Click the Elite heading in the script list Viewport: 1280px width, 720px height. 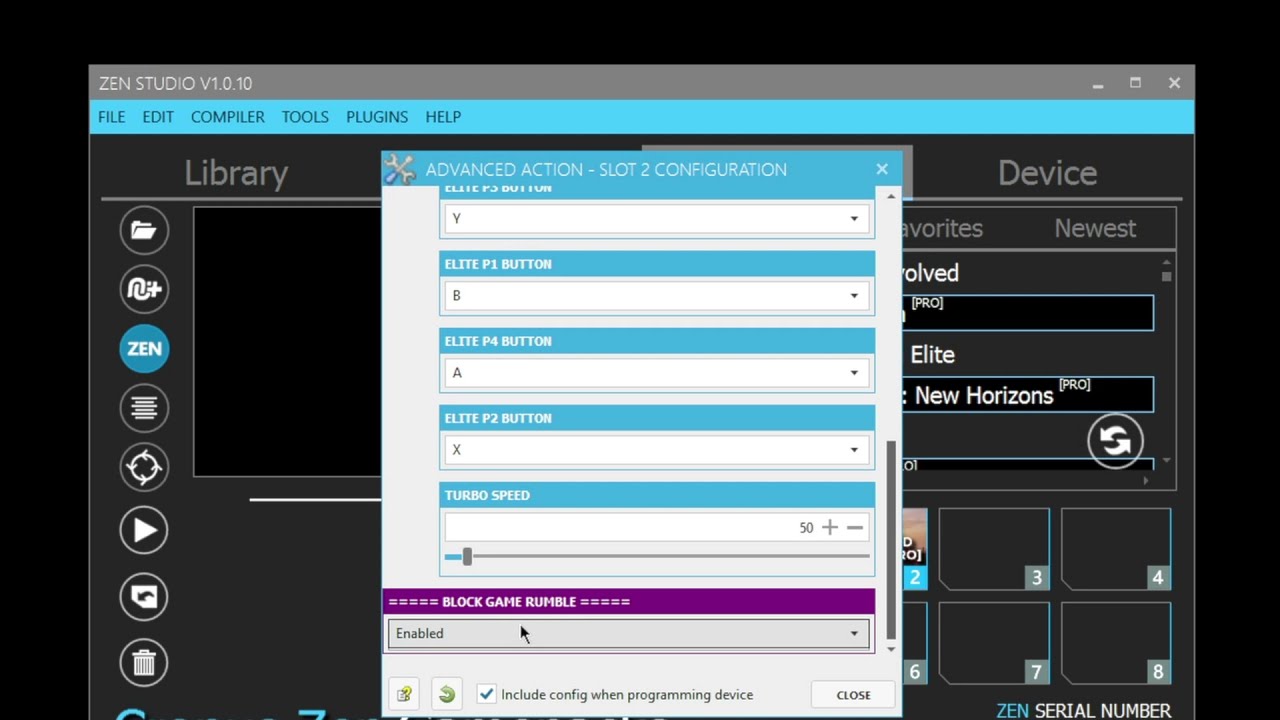932,355
